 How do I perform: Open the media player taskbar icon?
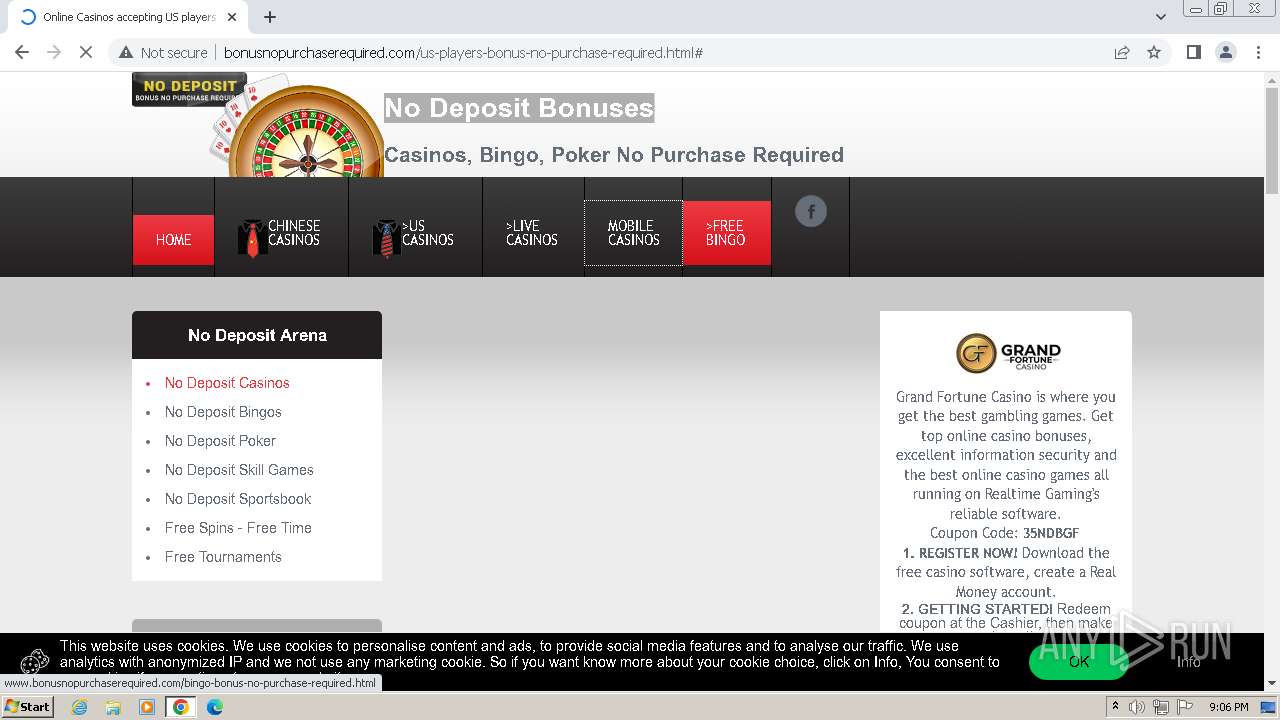147,707
